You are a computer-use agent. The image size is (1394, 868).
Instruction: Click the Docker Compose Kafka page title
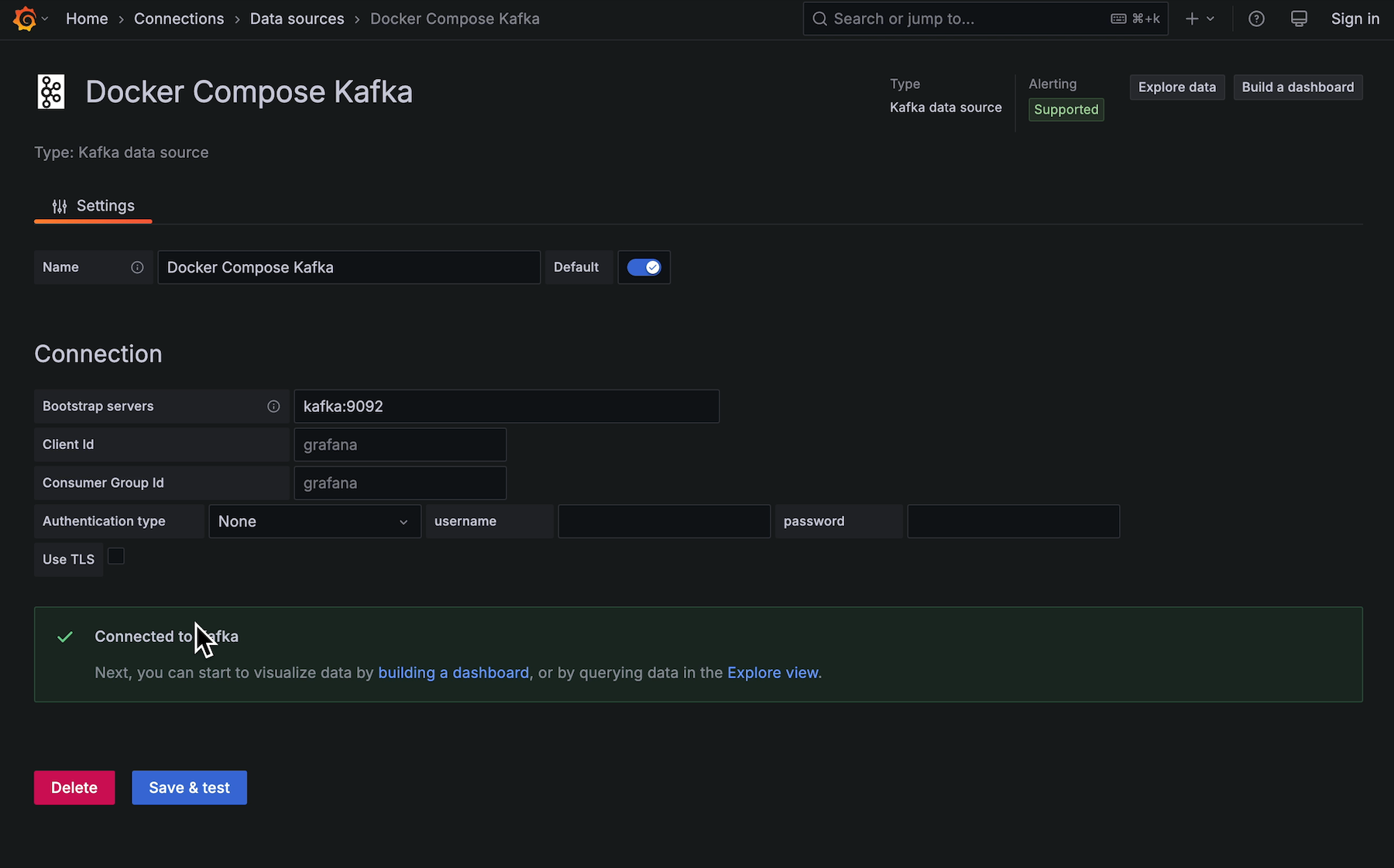coord(249,91)
